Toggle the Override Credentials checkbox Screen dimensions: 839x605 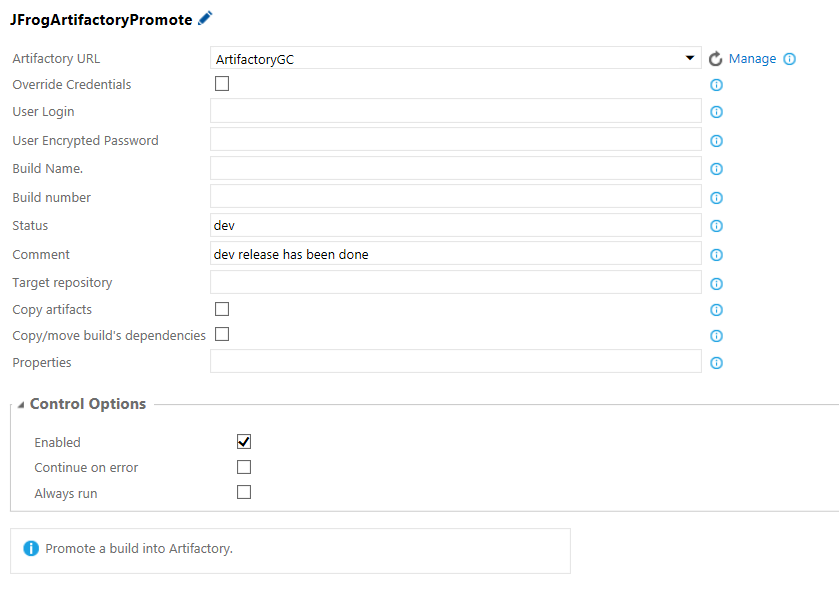pyautogui.click(x=222, y=83)
